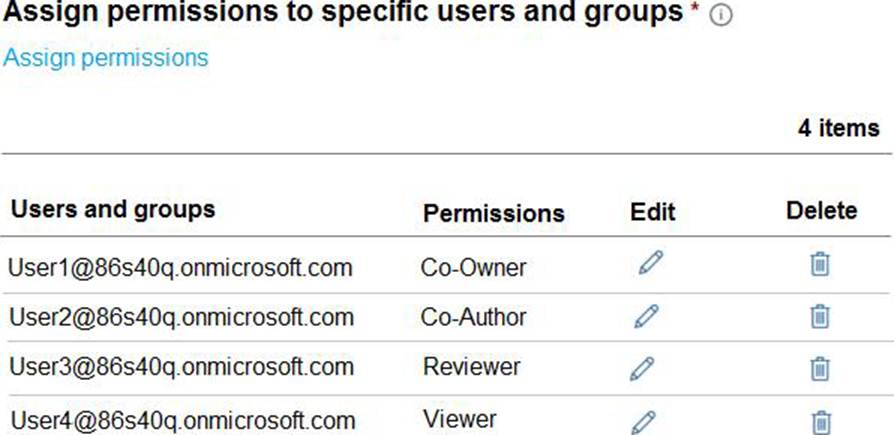Click the Users and groups column header
The width and height of the screenshot is (894, 435).
tap(112, 210)
